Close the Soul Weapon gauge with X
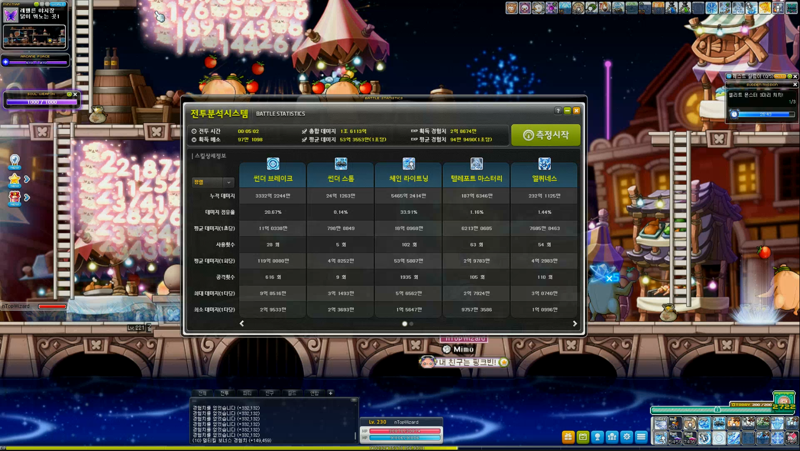 coord(76,94)
